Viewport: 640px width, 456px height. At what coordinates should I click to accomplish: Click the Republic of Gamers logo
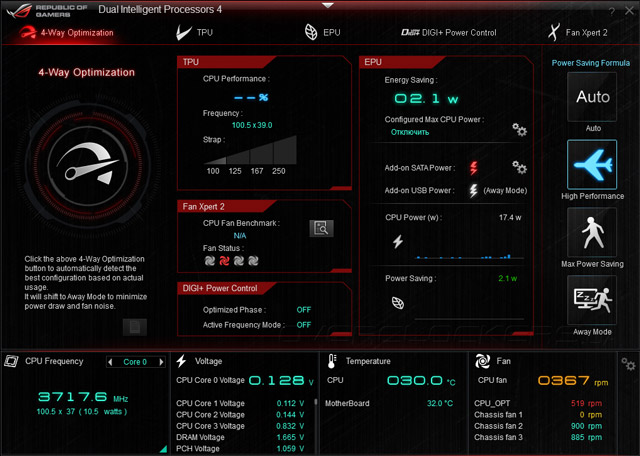coord(46,11)
